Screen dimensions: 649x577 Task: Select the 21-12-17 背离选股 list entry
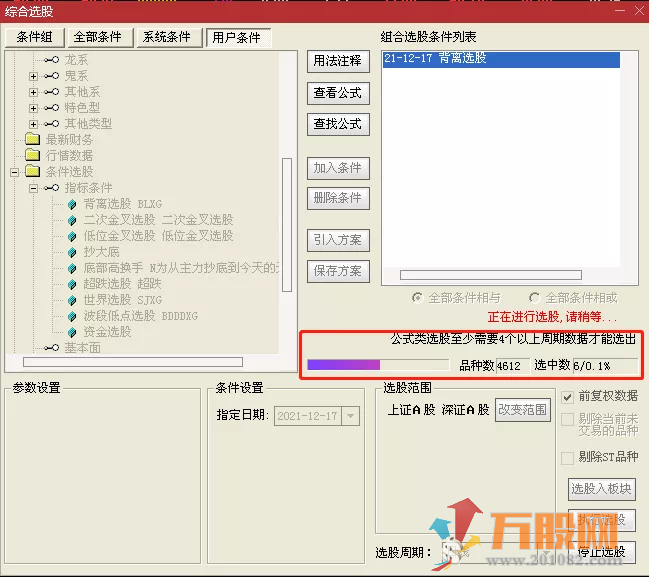(501, 59)
